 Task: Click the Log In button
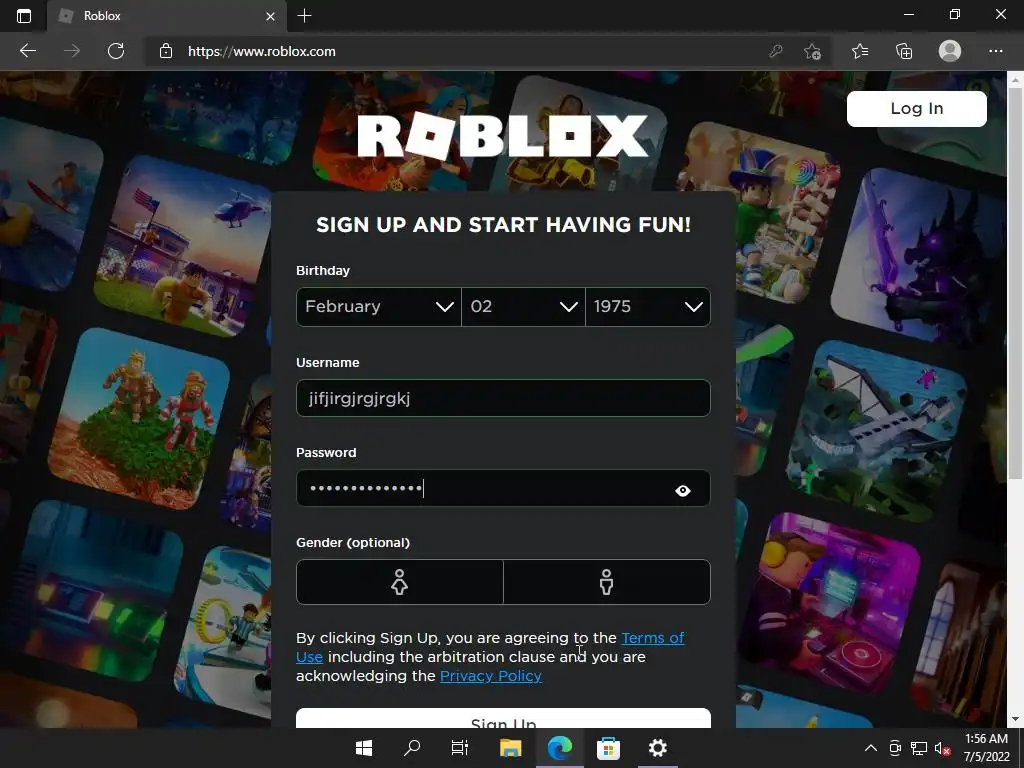pyautogui.click(x=916, y=108)
